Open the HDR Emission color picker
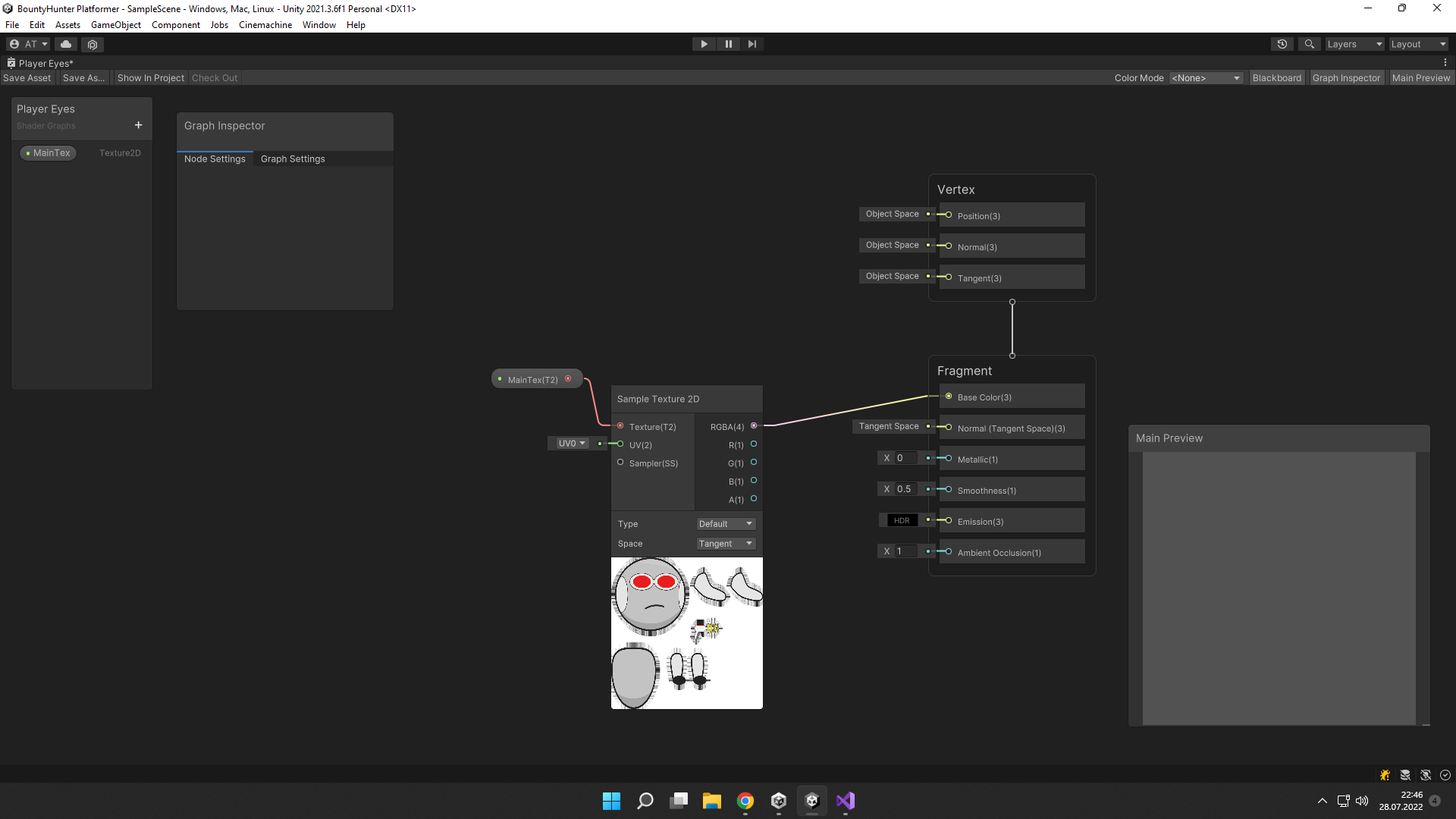Viewport: 1456px width, 819px height. click(x=902, y=520)
